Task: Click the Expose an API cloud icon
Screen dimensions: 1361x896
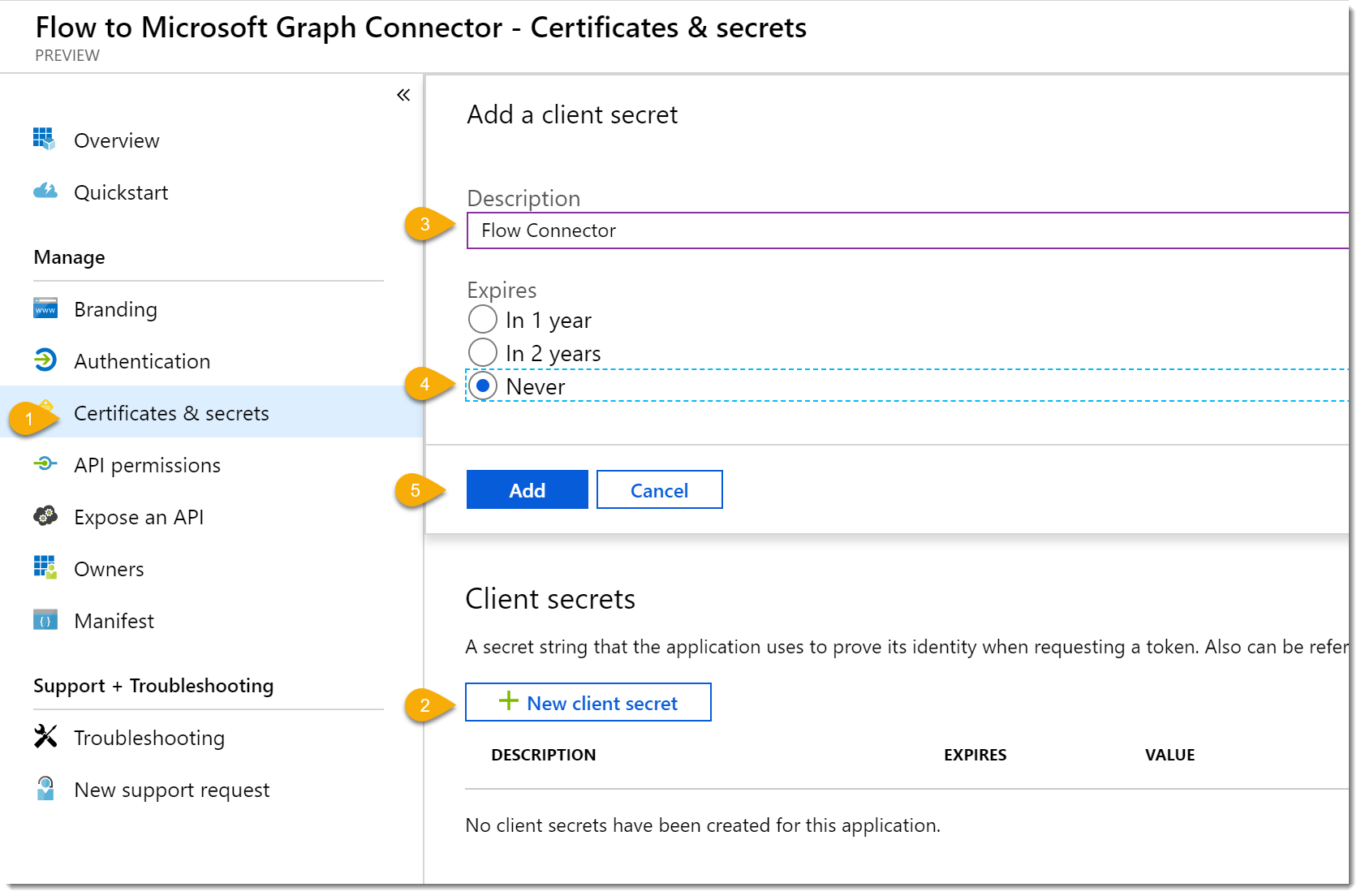Action: pos(45,515)
